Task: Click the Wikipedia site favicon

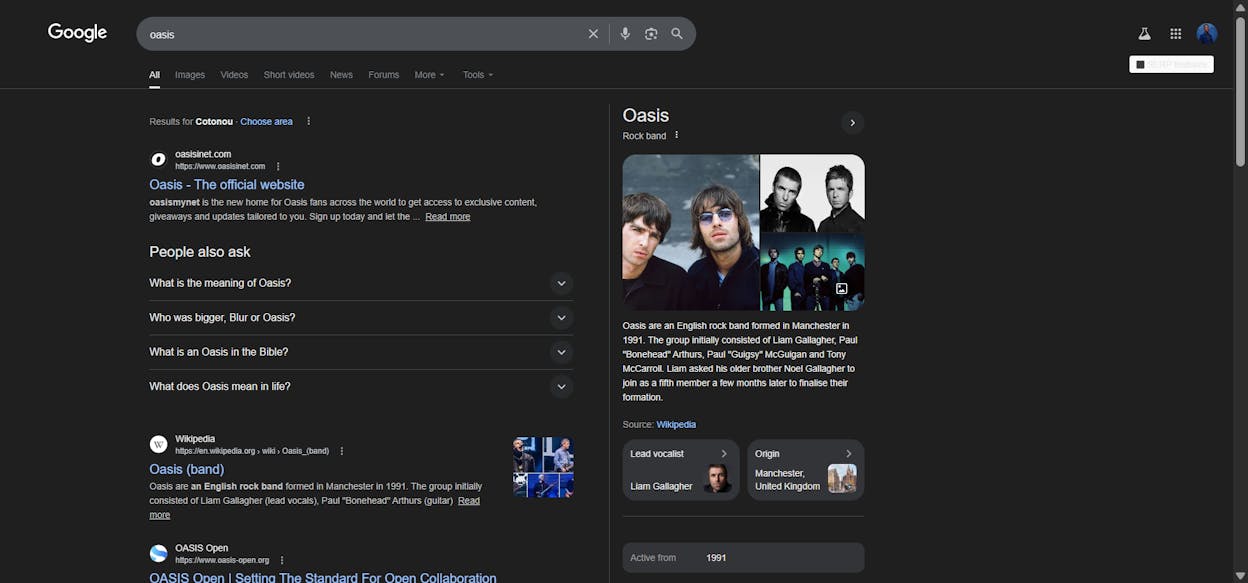Action: point(158,444)
